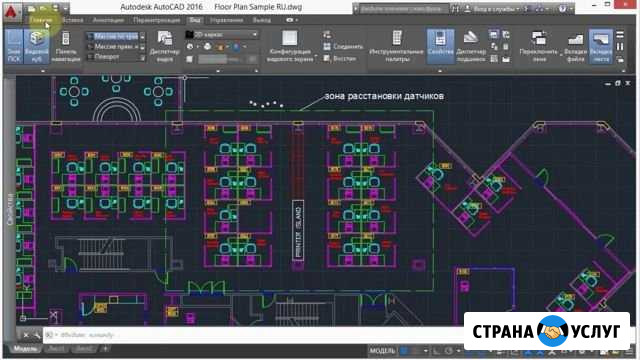Click the Command Line palette icon
640x360 pixels.
493,35
